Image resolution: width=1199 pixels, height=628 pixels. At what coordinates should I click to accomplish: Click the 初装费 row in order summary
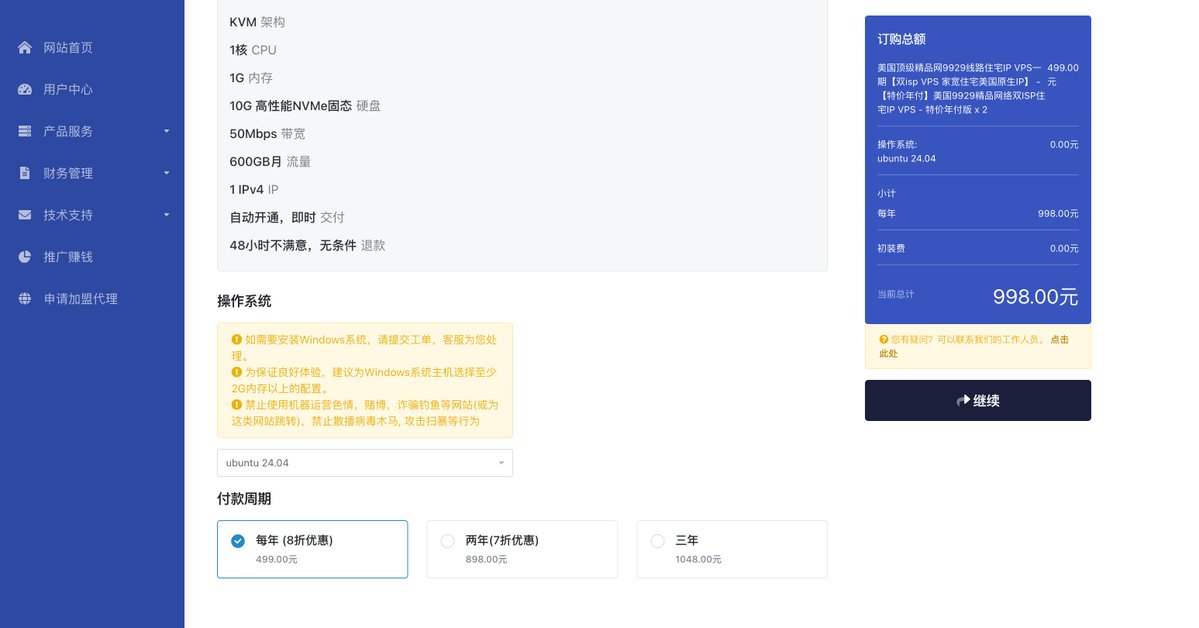(x=978, y=249)
